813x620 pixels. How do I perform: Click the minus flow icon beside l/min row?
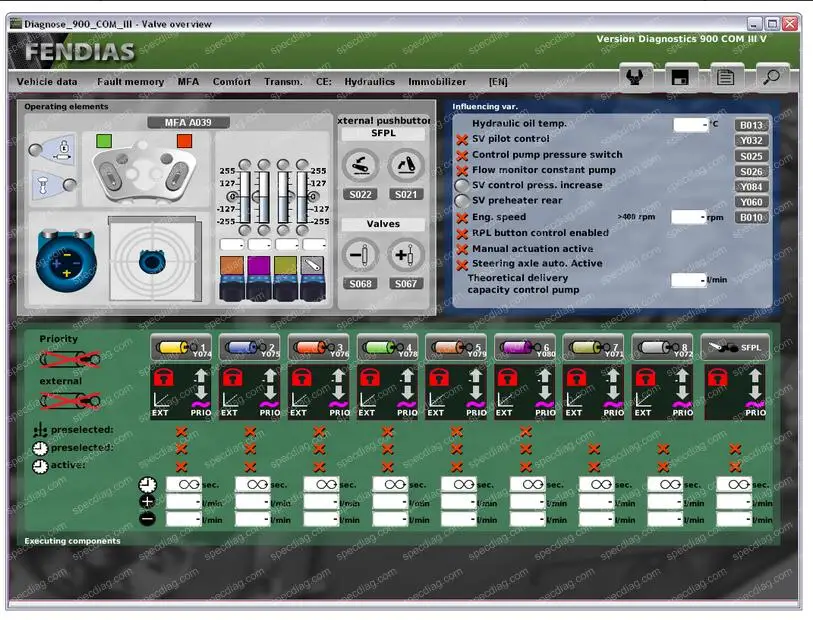(x=147, y=519)
